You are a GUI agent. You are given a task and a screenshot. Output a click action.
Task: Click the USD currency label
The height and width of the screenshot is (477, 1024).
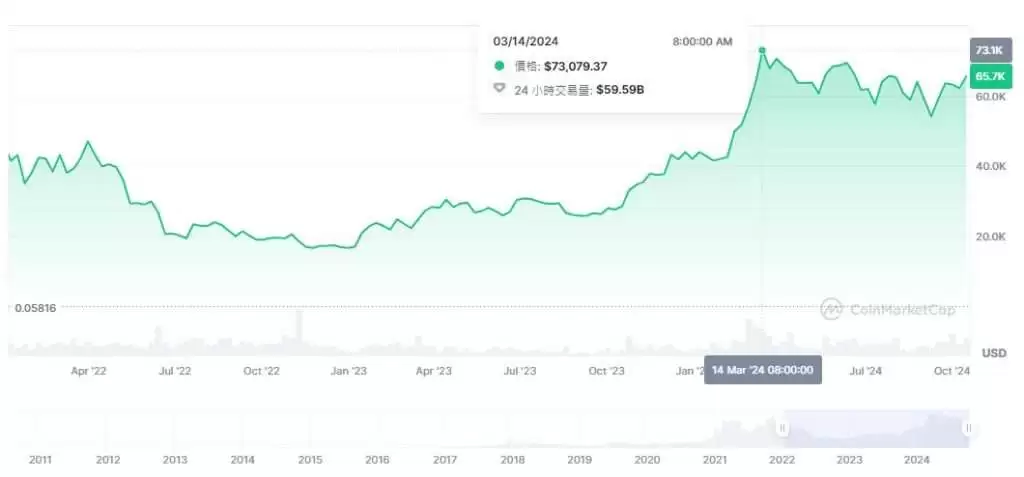point(994,353)
